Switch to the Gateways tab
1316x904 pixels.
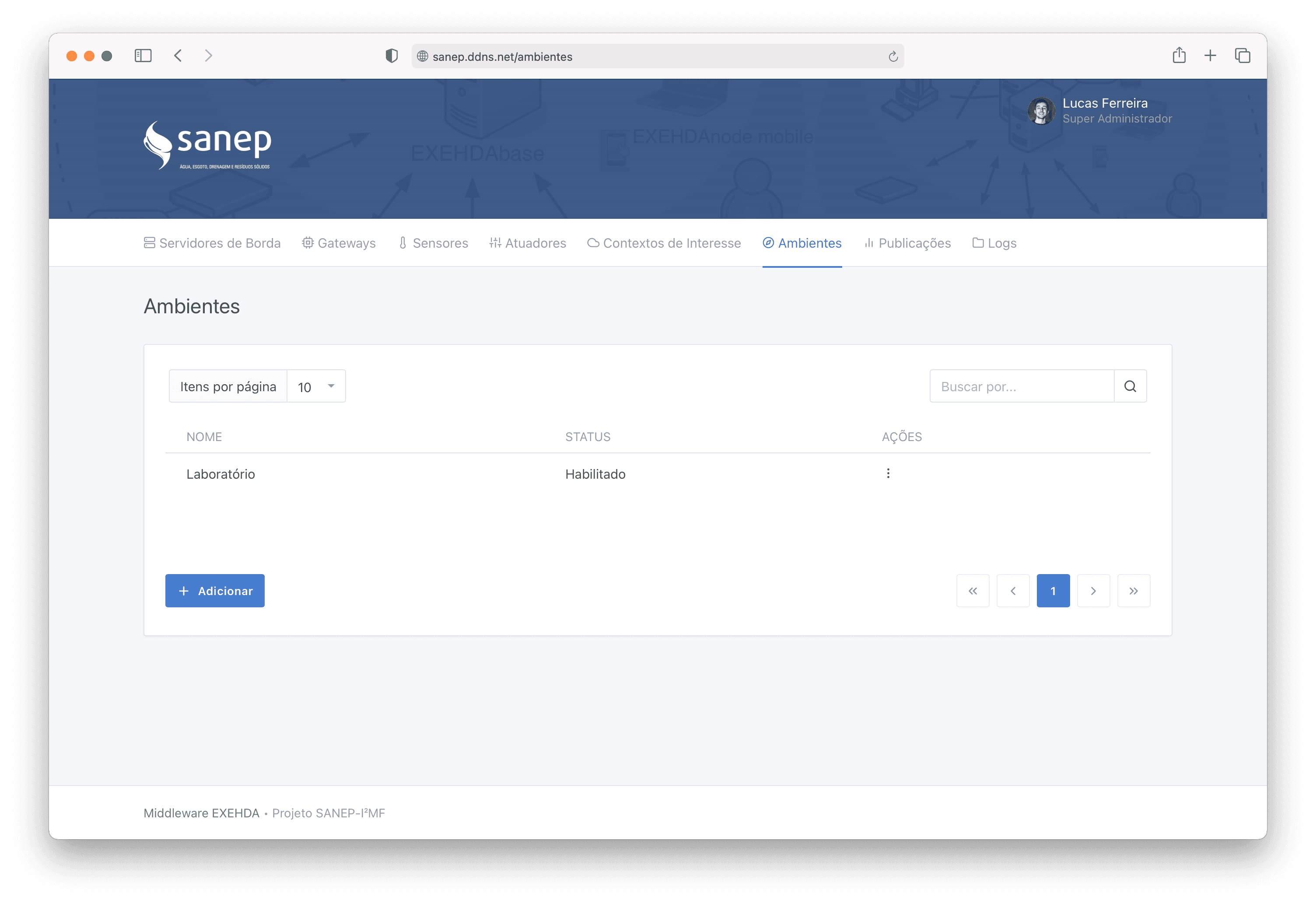pos(339,243)
